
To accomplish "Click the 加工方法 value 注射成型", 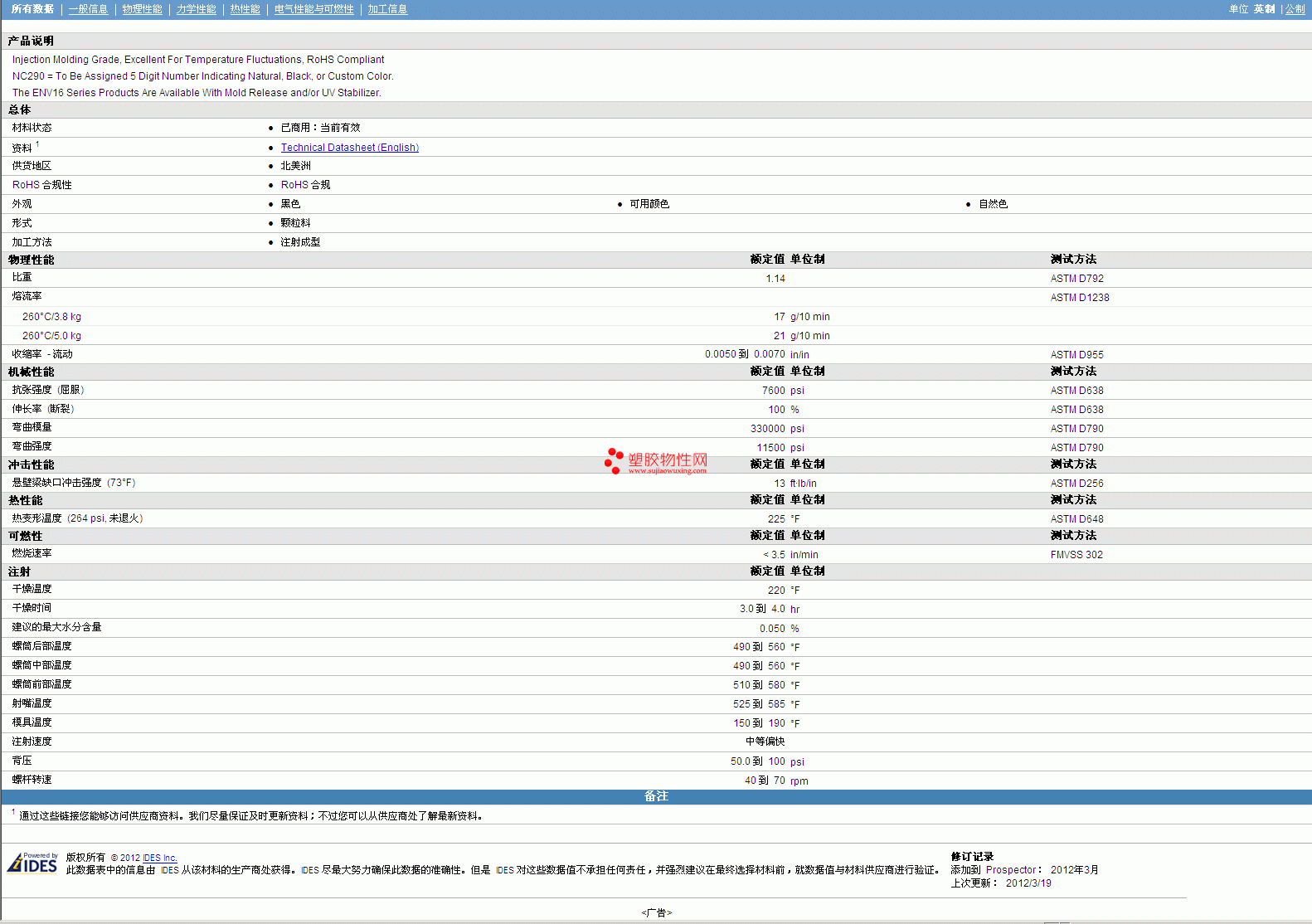I will pos(300,243).
